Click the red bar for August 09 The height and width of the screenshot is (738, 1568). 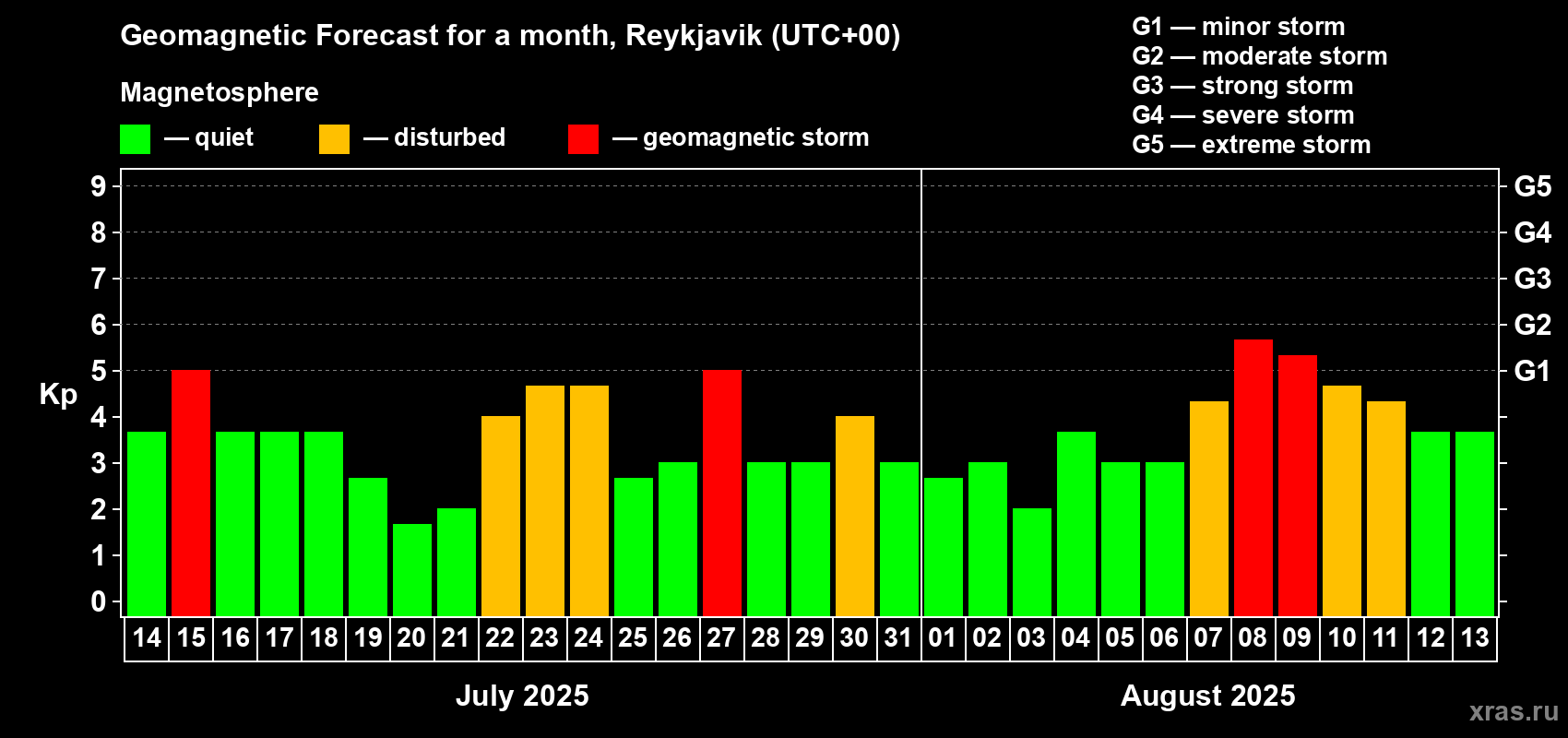1298,485
